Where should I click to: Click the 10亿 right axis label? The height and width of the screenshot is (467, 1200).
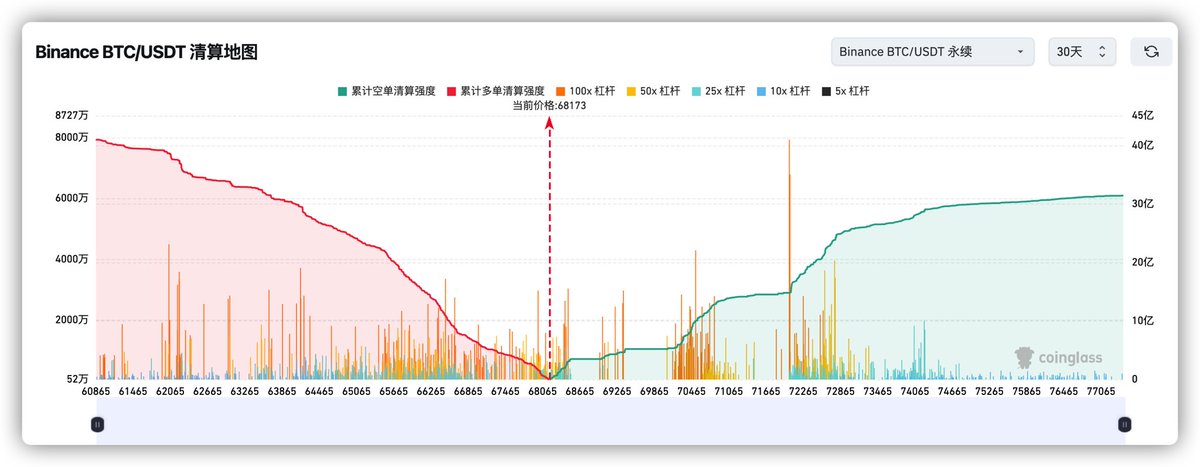[1143, 321]
